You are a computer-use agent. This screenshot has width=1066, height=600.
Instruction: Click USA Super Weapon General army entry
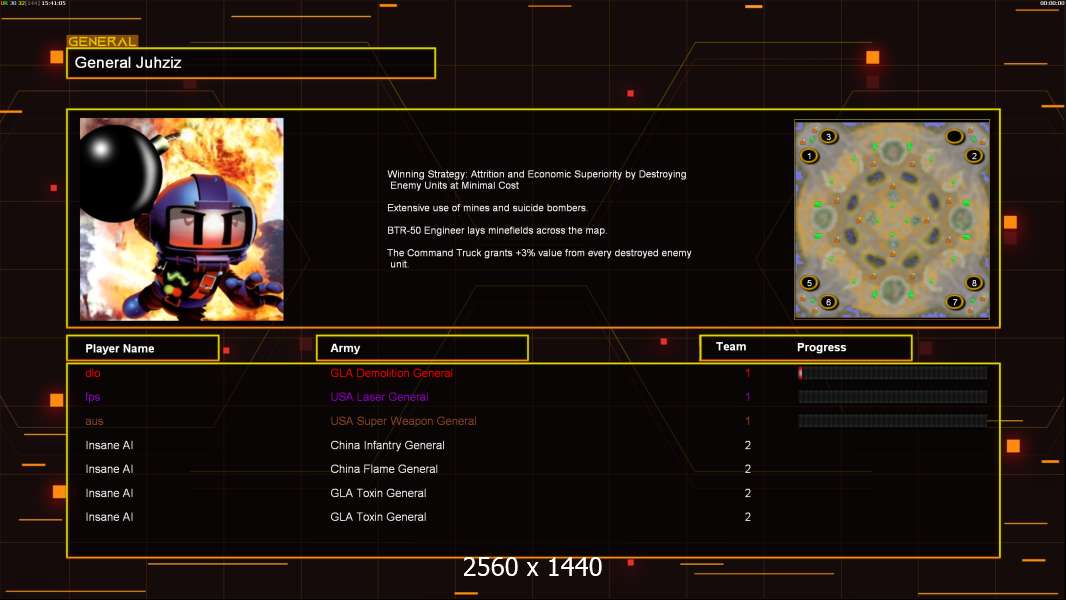point(403,421)
